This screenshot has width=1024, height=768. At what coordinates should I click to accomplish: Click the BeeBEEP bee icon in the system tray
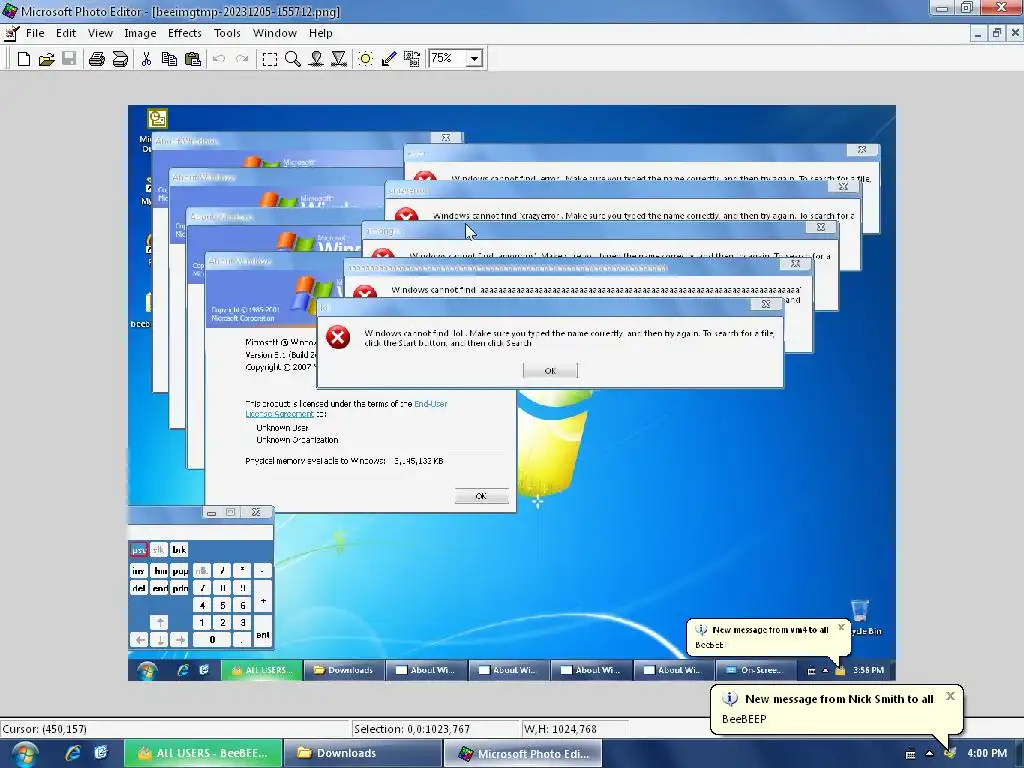[950, 754]
